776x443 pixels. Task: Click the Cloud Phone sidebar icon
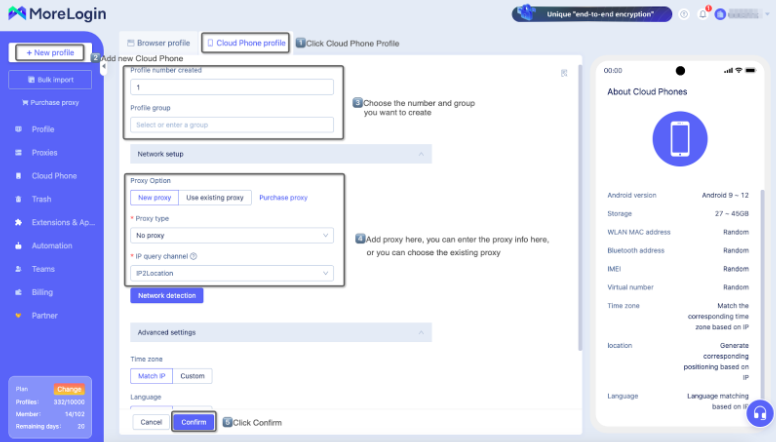click(x=18, y=176)
